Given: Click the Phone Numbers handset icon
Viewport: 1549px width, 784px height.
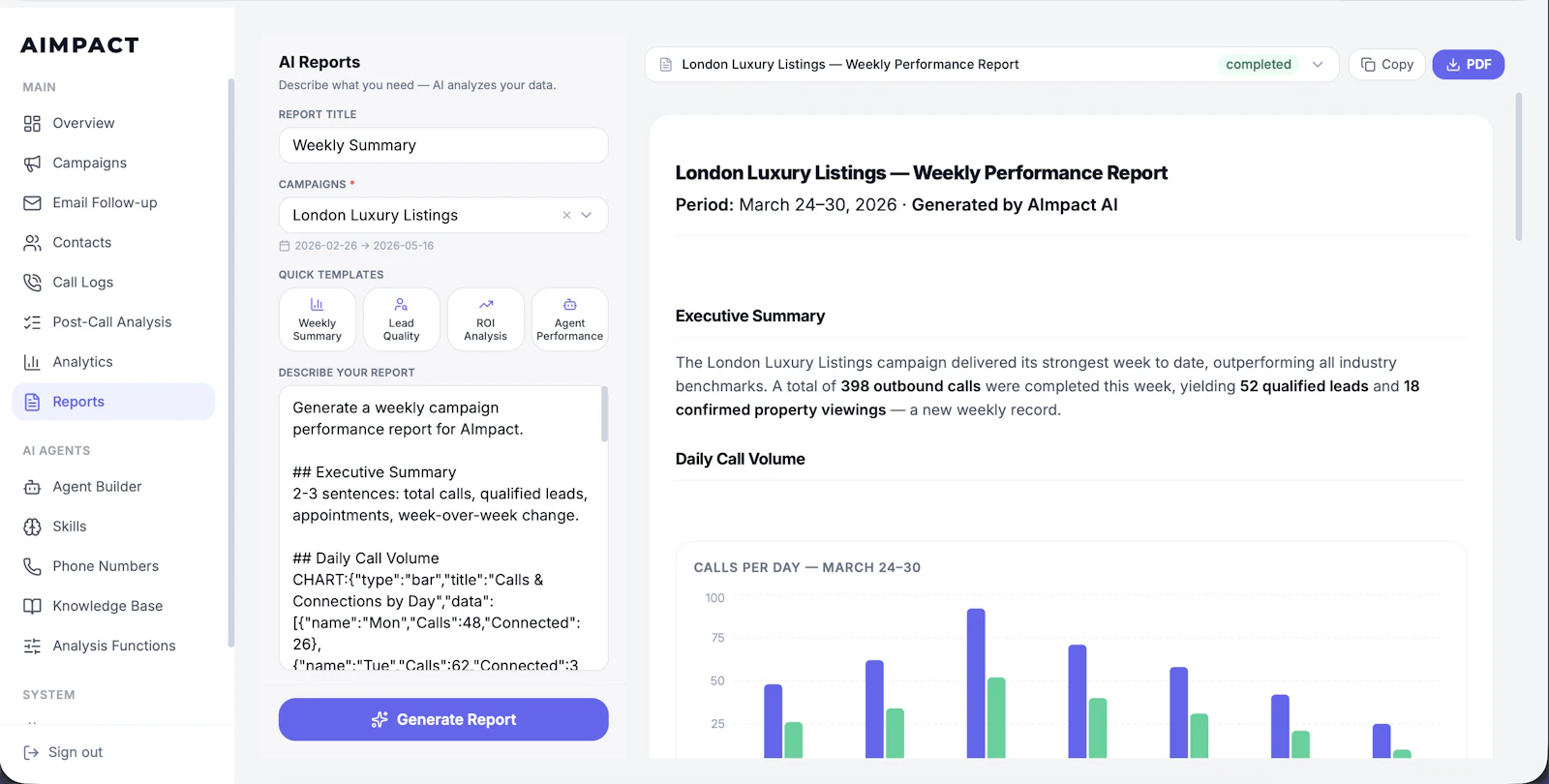Looking at the screenshot, I should point(32,566).
